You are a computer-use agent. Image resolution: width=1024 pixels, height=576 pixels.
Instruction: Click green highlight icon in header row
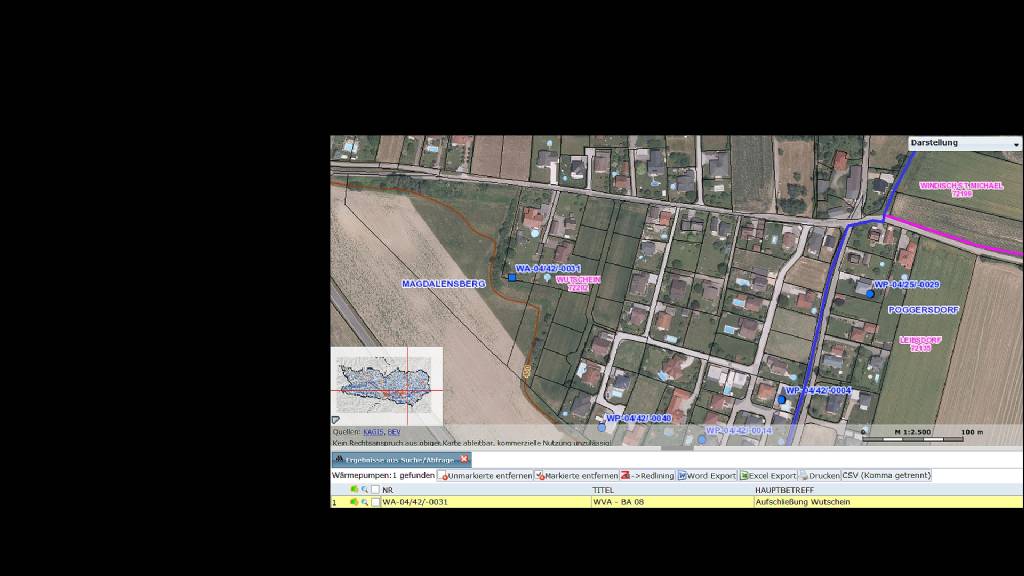click(x=354, y=489)
